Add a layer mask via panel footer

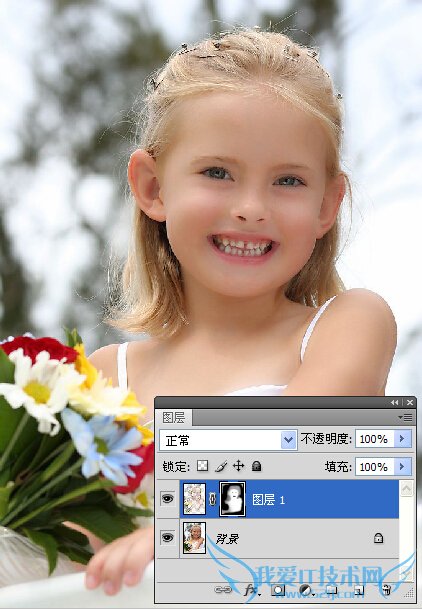pyautogui.click(x=278, y=590)
